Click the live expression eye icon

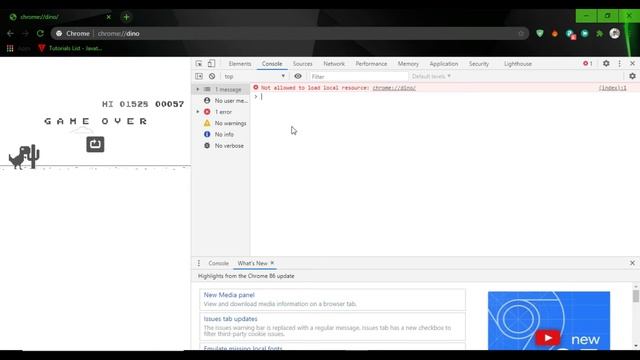click(x=298, y=76)
